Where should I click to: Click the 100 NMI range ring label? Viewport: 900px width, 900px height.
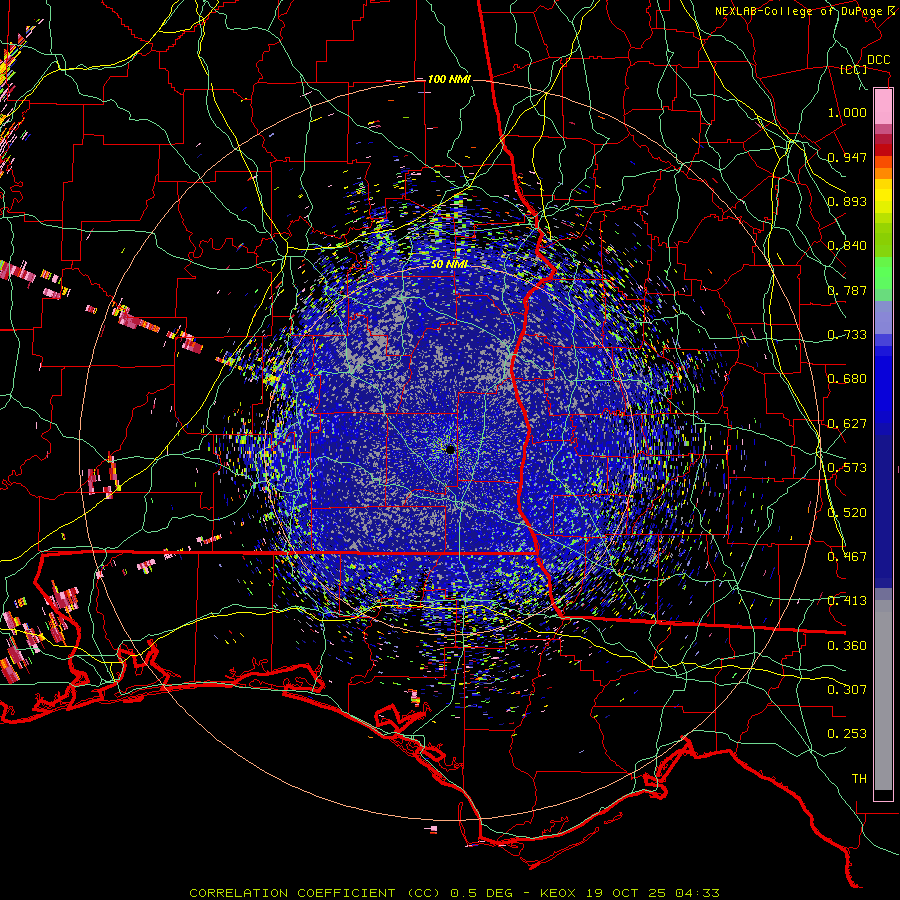[x=449, y=79]
